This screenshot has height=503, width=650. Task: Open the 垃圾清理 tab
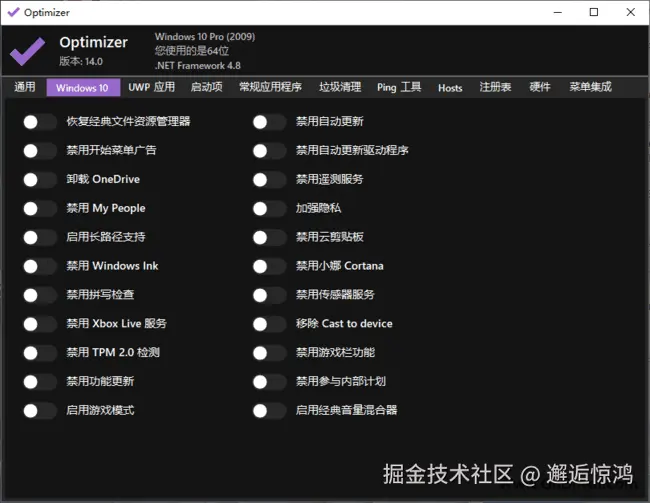[x=340, y=87]
